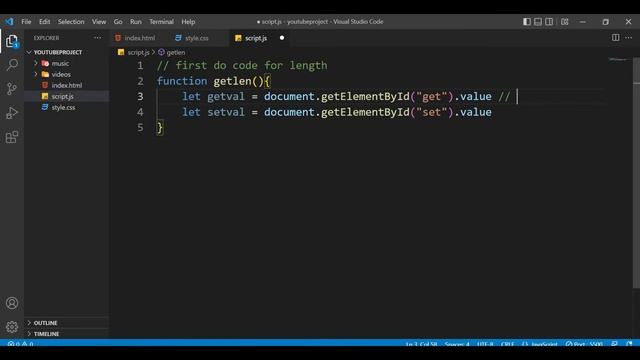Click the string "set" on line 4

(x=431, y=112)
